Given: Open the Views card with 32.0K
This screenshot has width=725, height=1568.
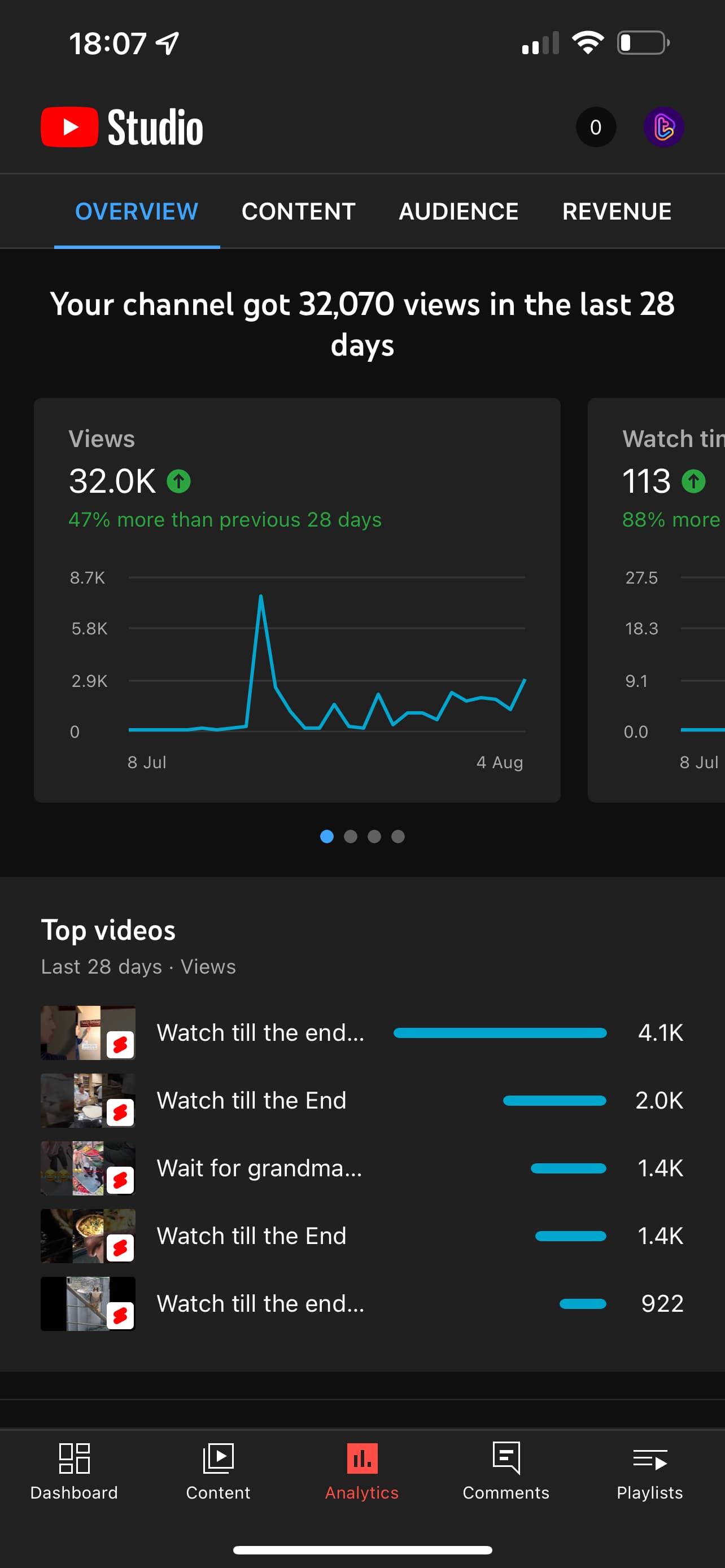Looking at the screenshot, I should 297,599.
